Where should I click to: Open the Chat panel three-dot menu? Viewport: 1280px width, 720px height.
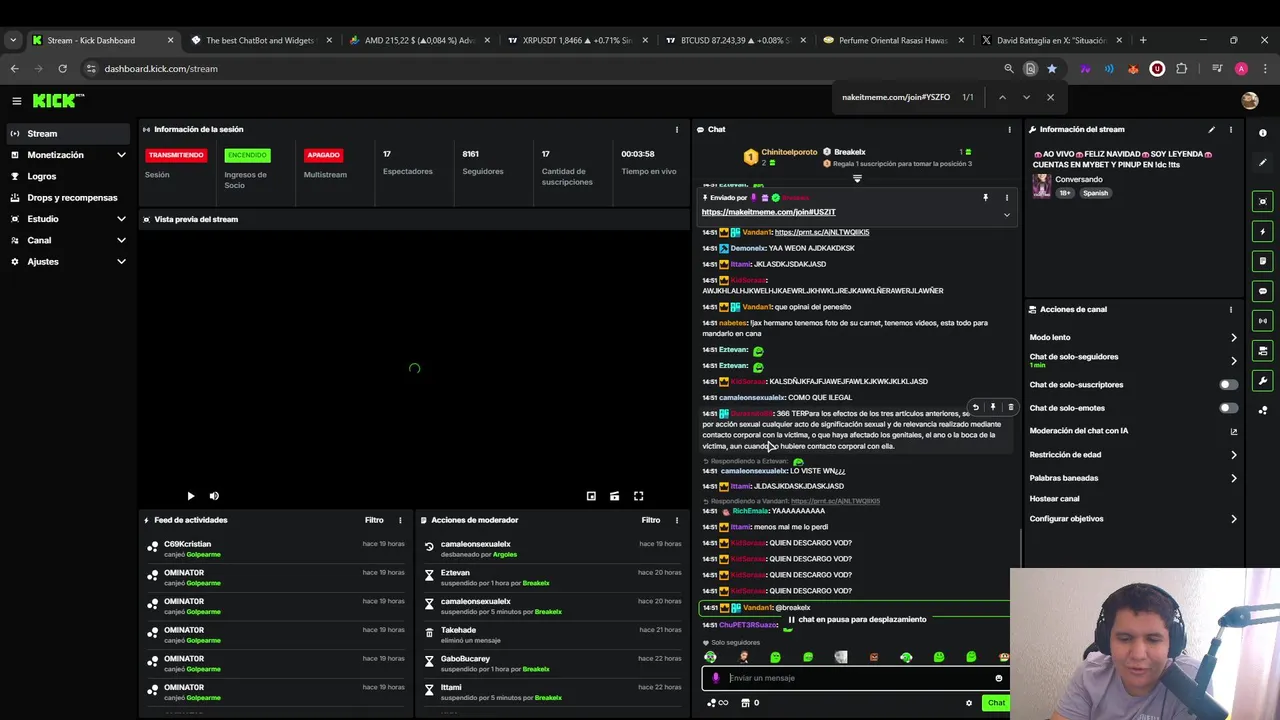pyautogui.click(x=1009, y=129)
